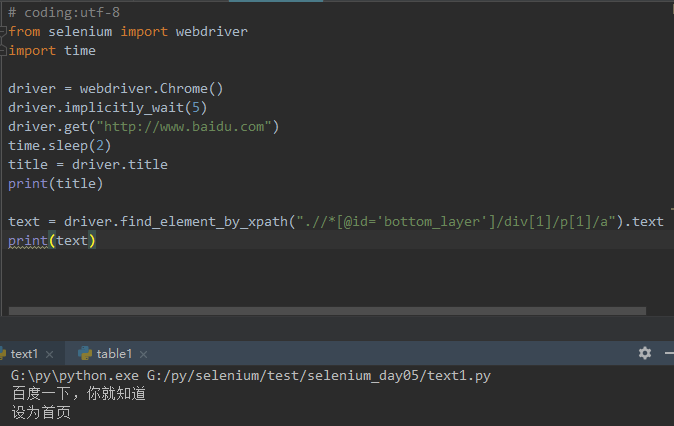Open the Run panel settings gear
Viewport: 674px width, 426px height.
tap(645, 353)
